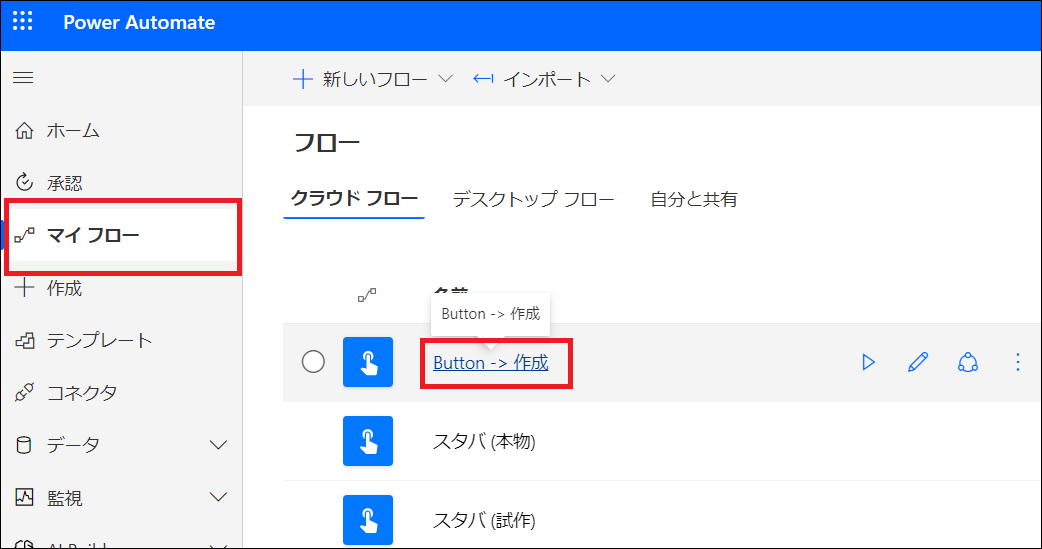Click 新しいフロー button
The height and width of the screenshot is (549, 1042).
tap(373, 79)
